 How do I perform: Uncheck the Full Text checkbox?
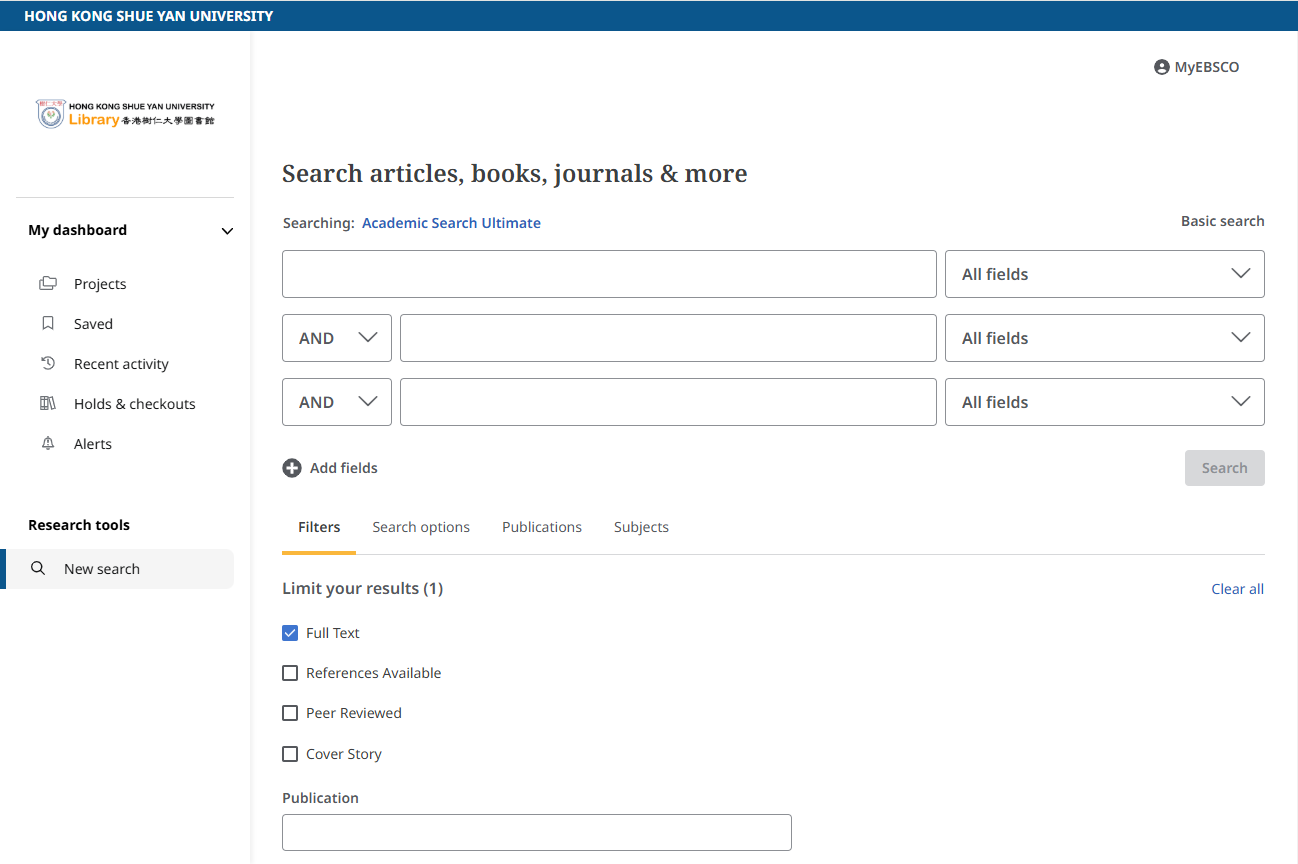tap(290, 633)
